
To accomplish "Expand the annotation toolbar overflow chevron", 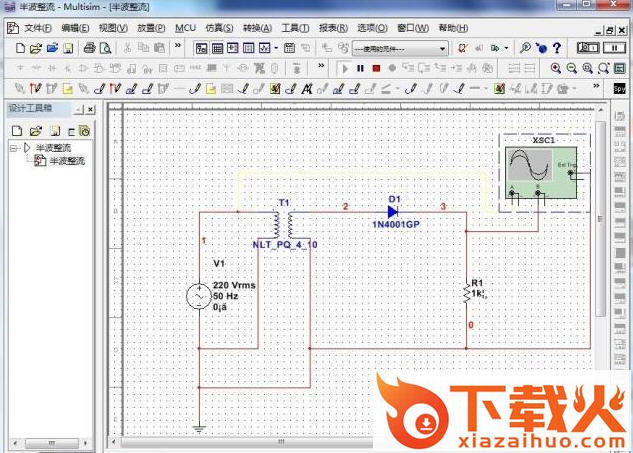I will click(x=596, y=86).
